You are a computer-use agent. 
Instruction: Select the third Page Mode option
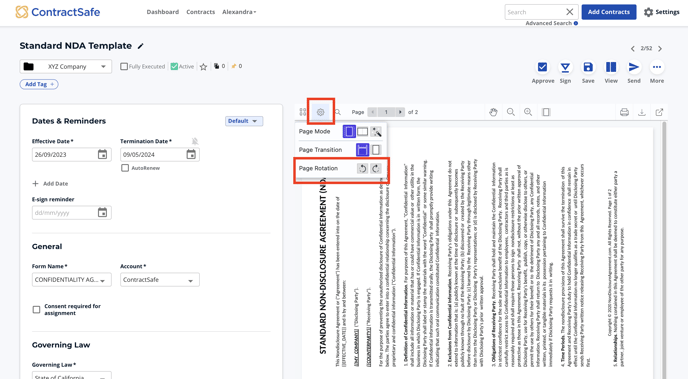[376, 132]
